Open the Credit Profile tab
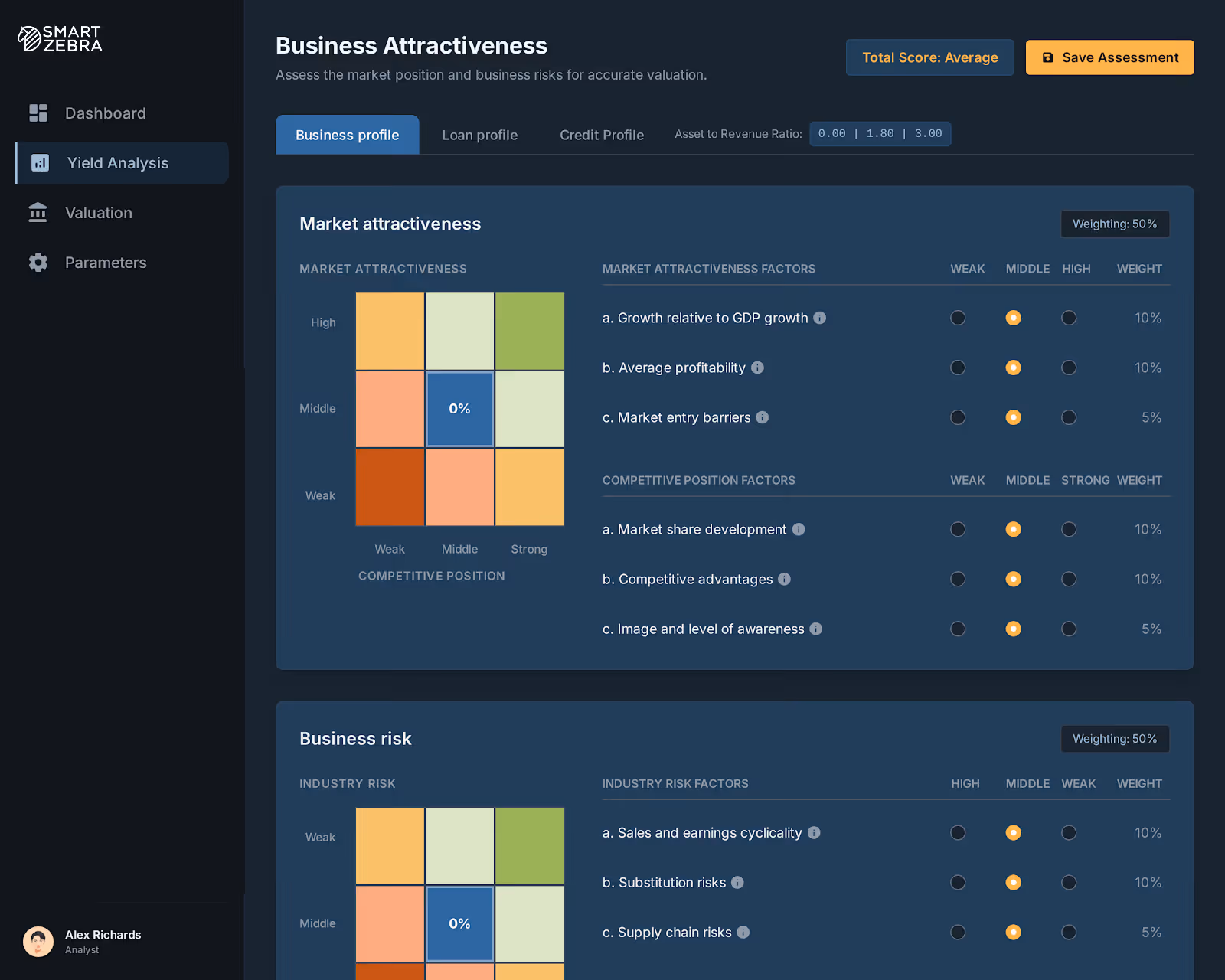Screen dimensions: 1225x980 [x=602, y=135]
